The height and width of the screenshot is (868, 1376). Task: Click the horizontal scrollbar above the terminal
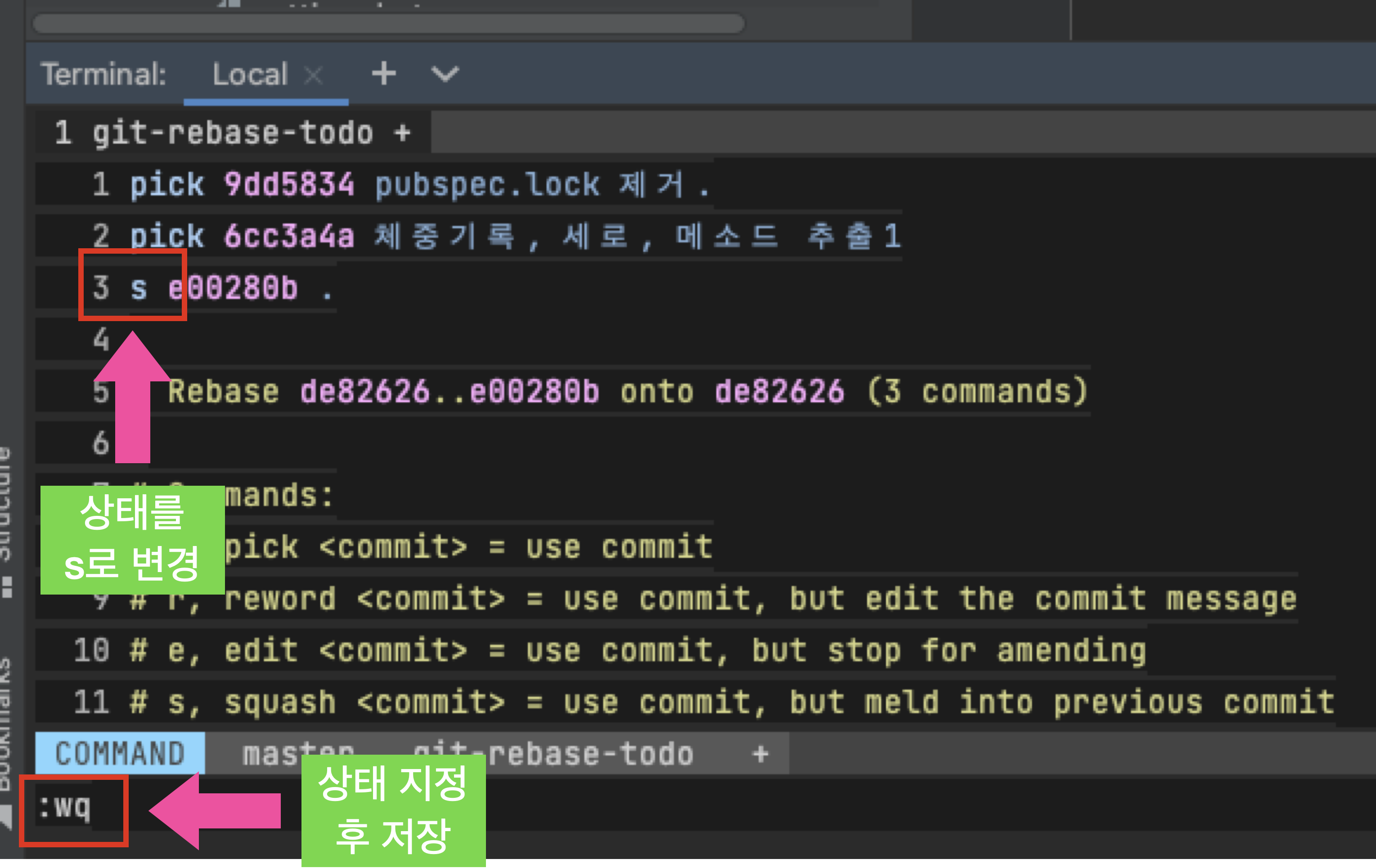click(x=389, y=24)
